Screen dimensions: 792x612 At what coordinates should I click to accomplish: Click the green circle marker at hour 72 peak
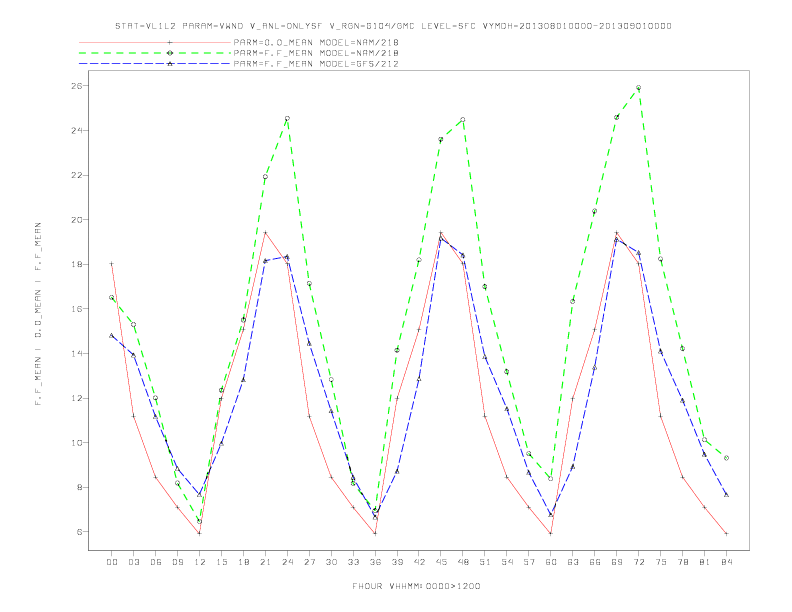pyautogui.click(x=638, y=88)
